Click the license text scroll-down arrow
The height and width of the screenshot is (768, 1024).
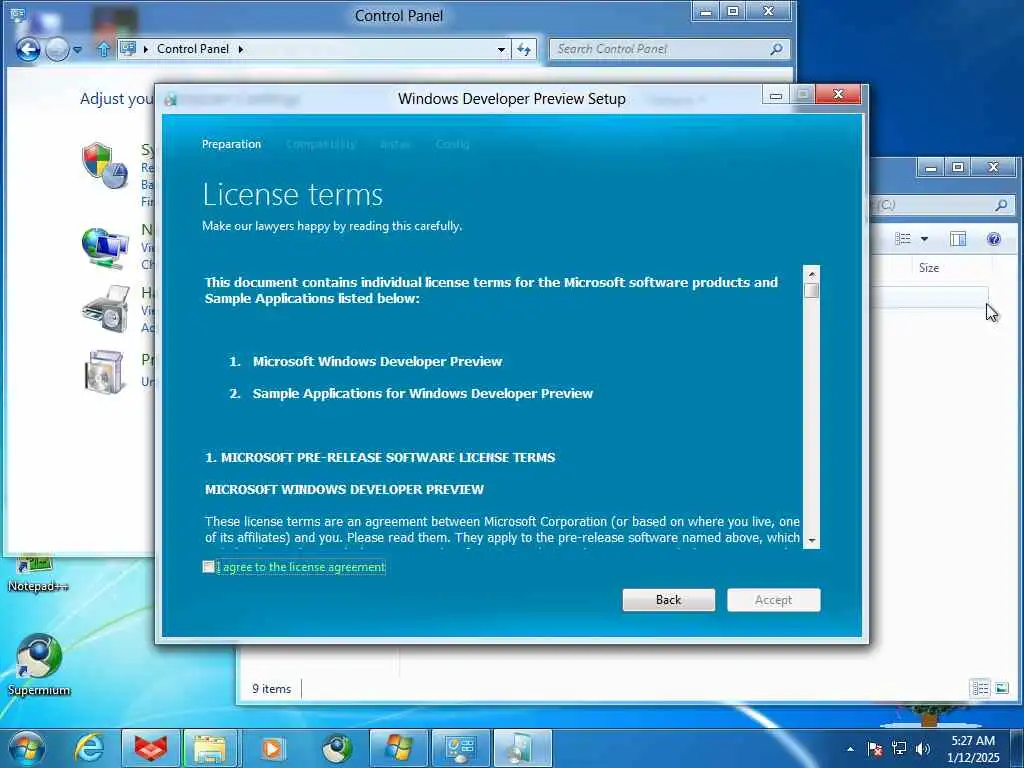[812, 540]
